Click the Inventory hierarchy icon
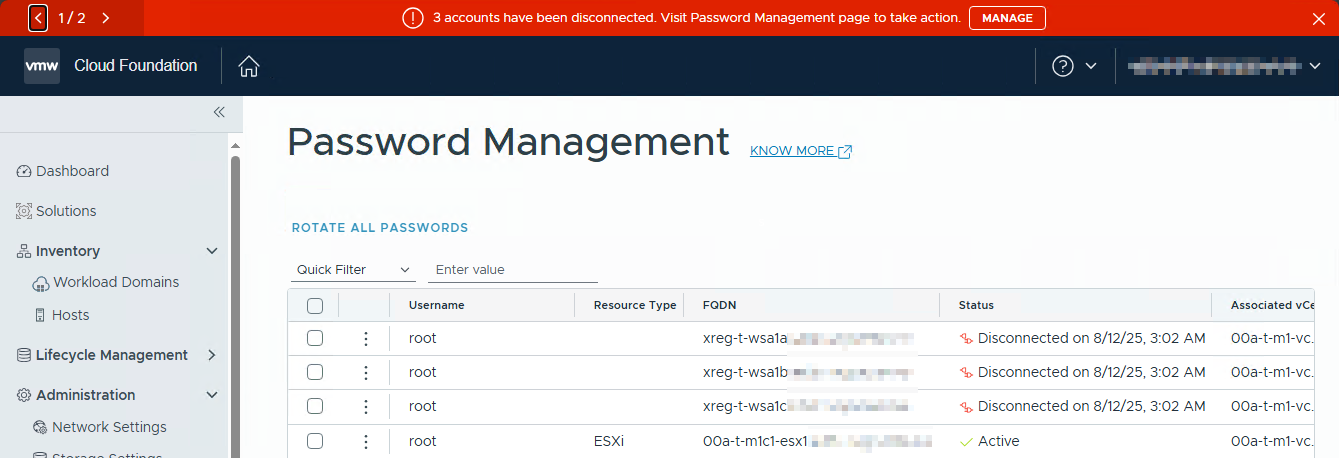 [24, 251]
